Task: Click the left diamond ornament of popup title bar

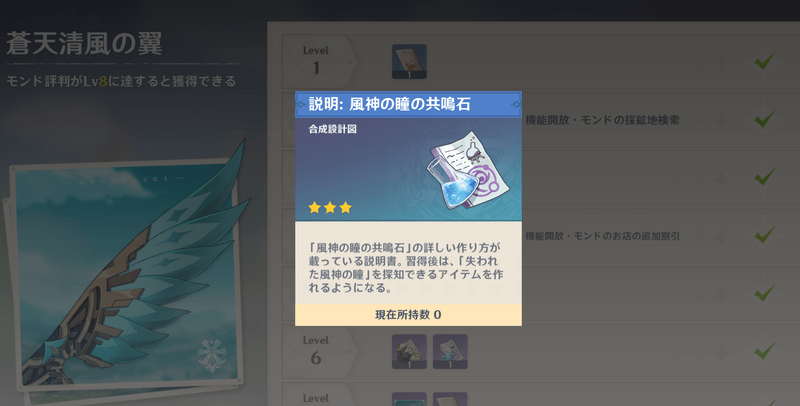Action: tap(301, 104)
